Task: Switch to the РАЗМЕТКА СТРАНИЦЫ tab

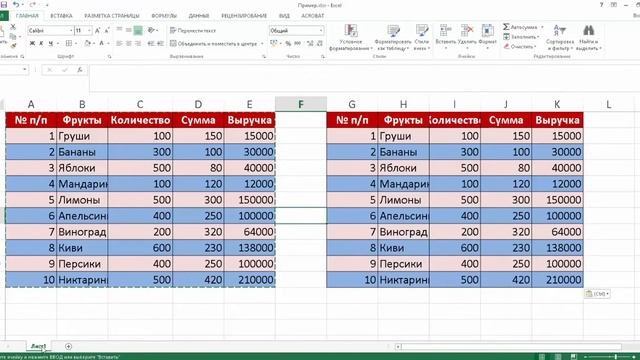Action: 112,16
